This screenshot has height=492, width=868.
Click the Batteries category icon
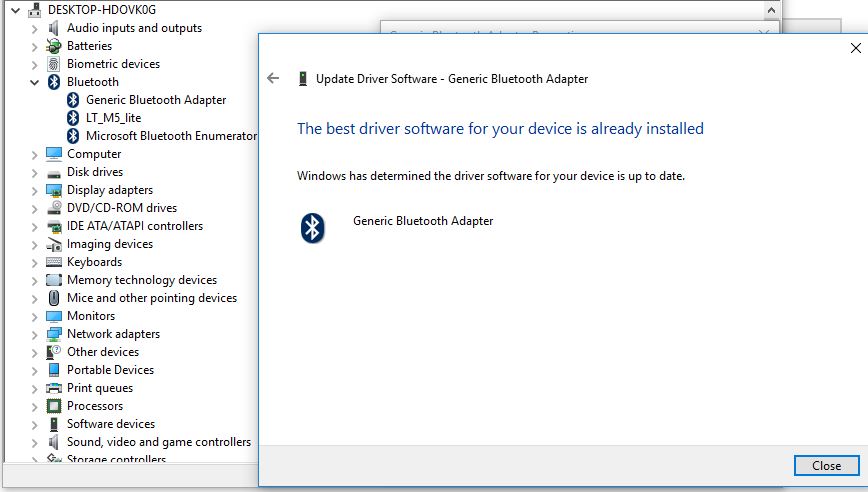54,46
